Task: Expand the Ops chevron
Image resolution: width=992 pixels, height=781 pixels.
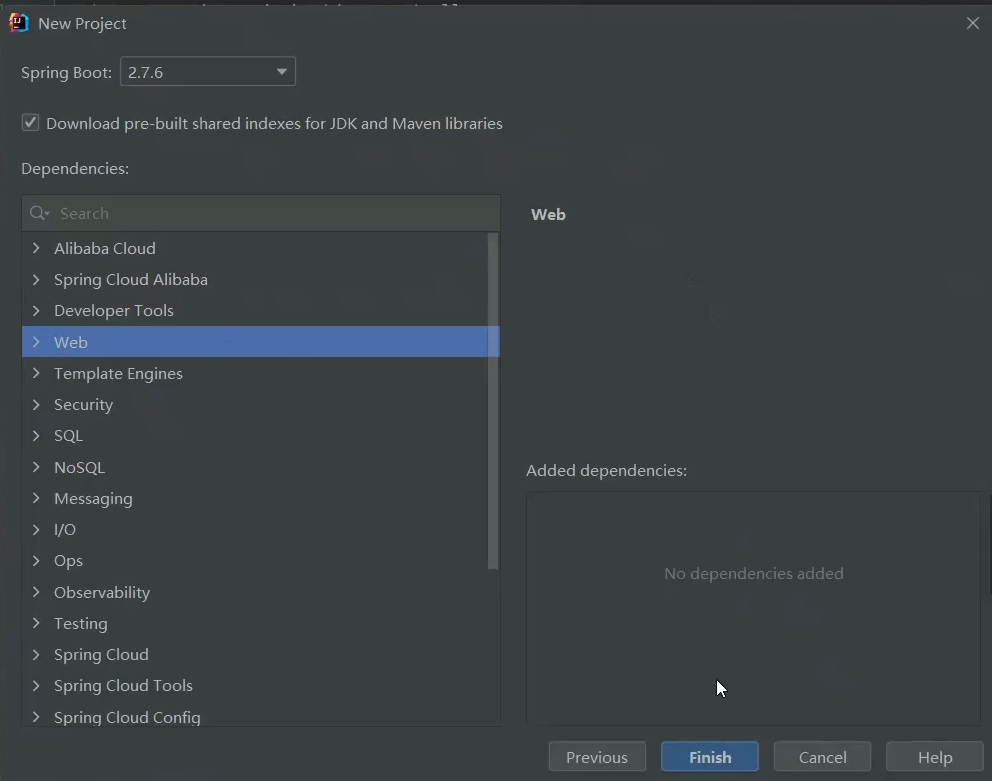Action: tap(36, 561)
